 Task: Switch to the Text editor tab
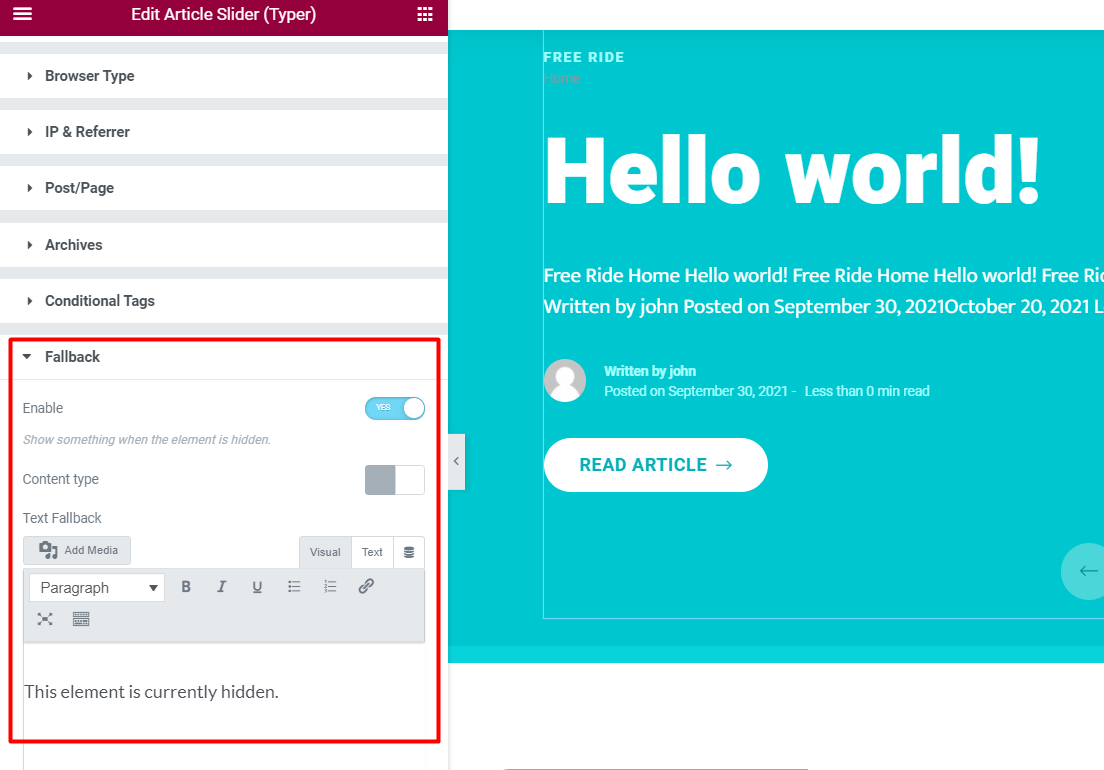coord(372,553)
